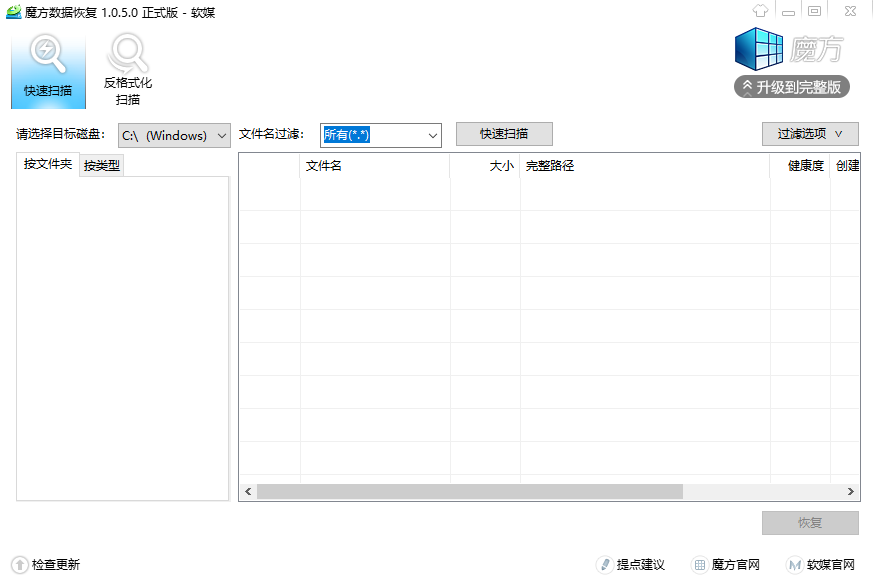Viewport: 880px width, 580px height.
Task: Select the 按文件夹 tab
Action: [48, 165]
